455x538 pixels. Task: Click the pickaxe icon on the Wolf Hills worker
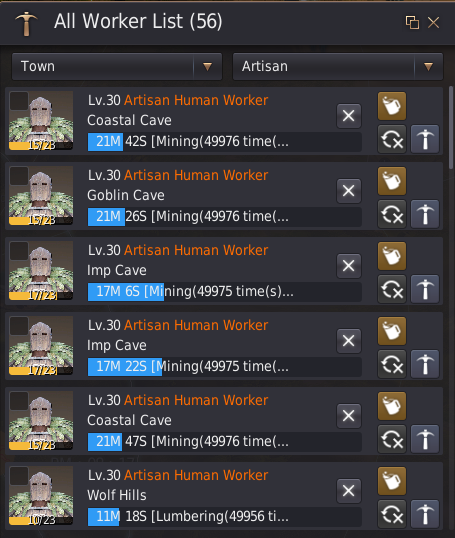(425, 514)
